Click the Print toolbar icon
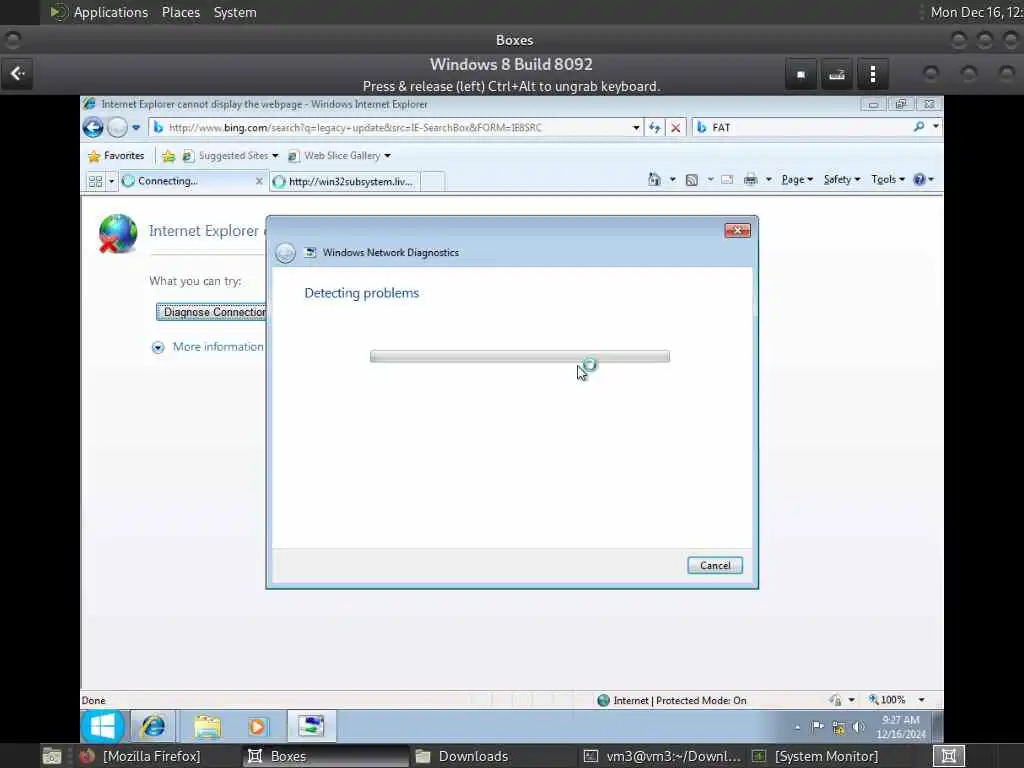The image size is (1024, 768). [x=750, y=180]
